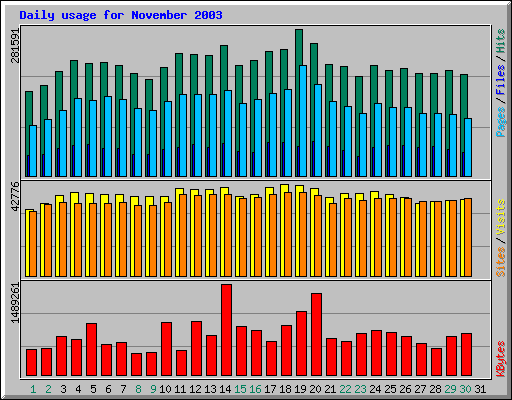Select day label 22 on the axis
Image resolution: width=512 pixels, height=400 pixels.
click(x=345, y=389)
